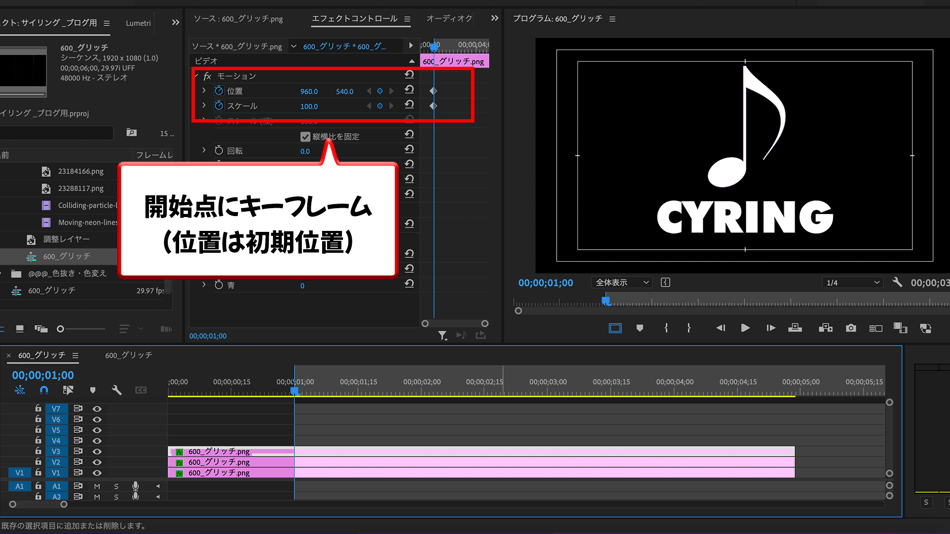Open the 全体表示 zoom level dropdown
This screenshot has width=950, height=534.
[x=621, y=283]
